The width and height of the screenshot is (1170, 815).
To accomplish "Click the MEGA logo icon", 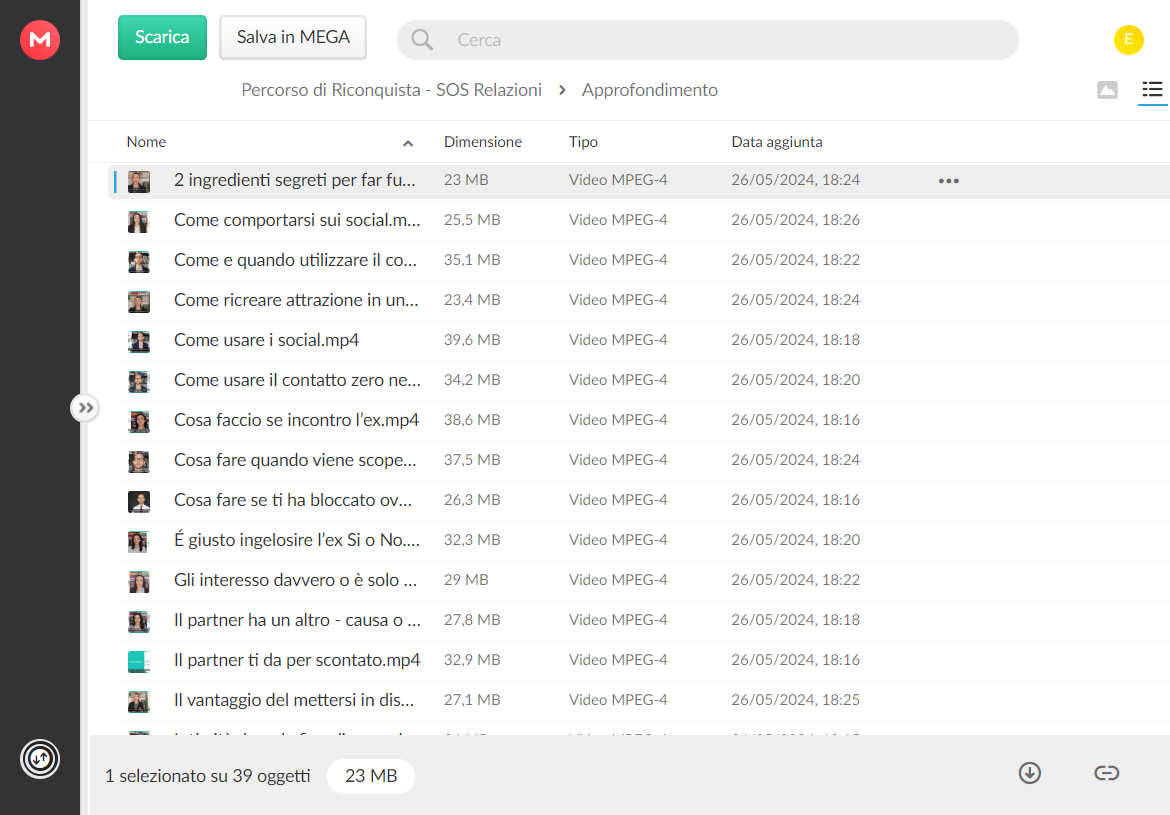I will (x=40, y=40).
